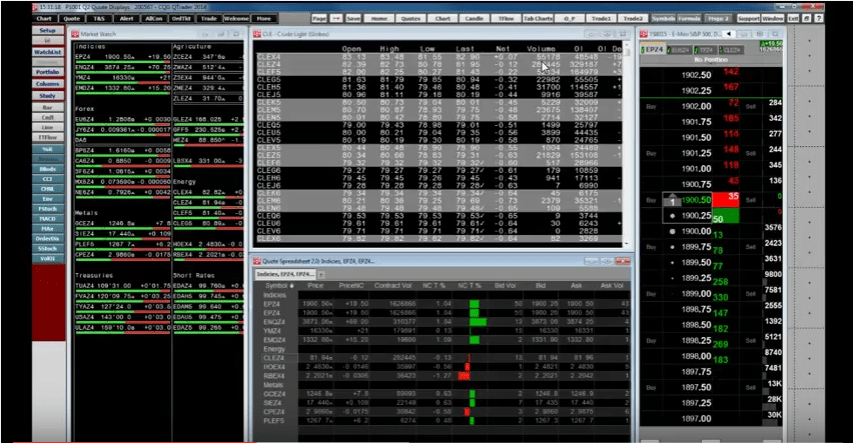This screenshot has height=443, width=853.
Task: Select the TTFlow sidebar button
Action: coord(48,138)
